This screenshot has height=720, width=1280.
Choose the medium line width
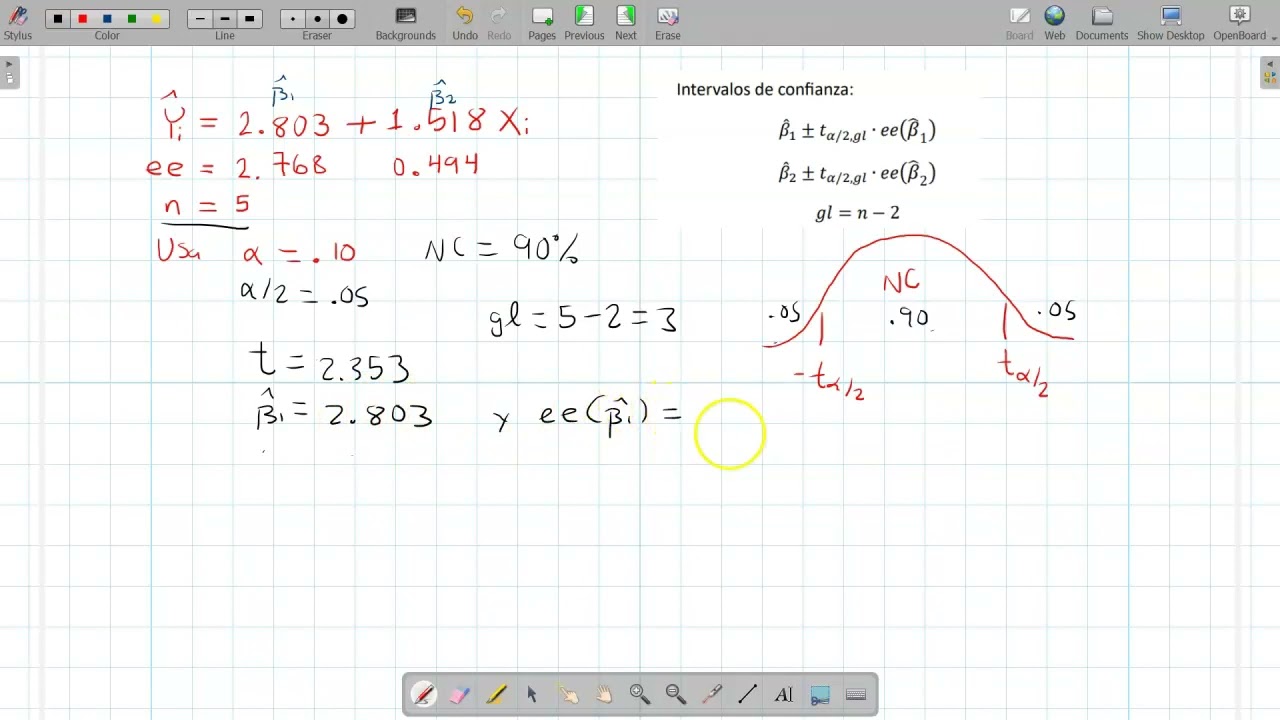[225, 19]
